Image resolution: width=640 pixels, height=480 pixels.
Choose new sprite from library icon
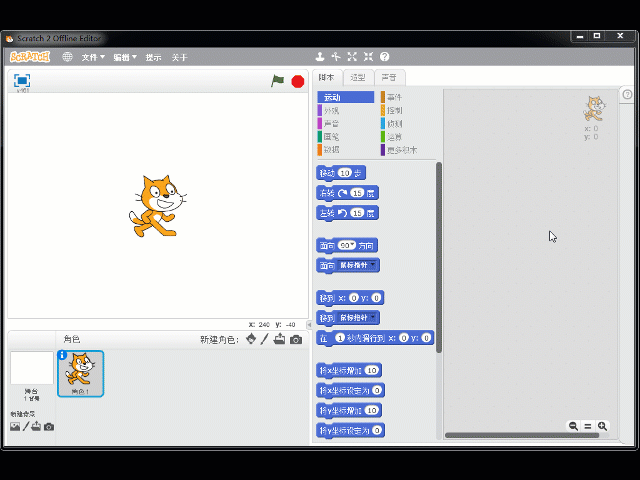click(251, 339)
